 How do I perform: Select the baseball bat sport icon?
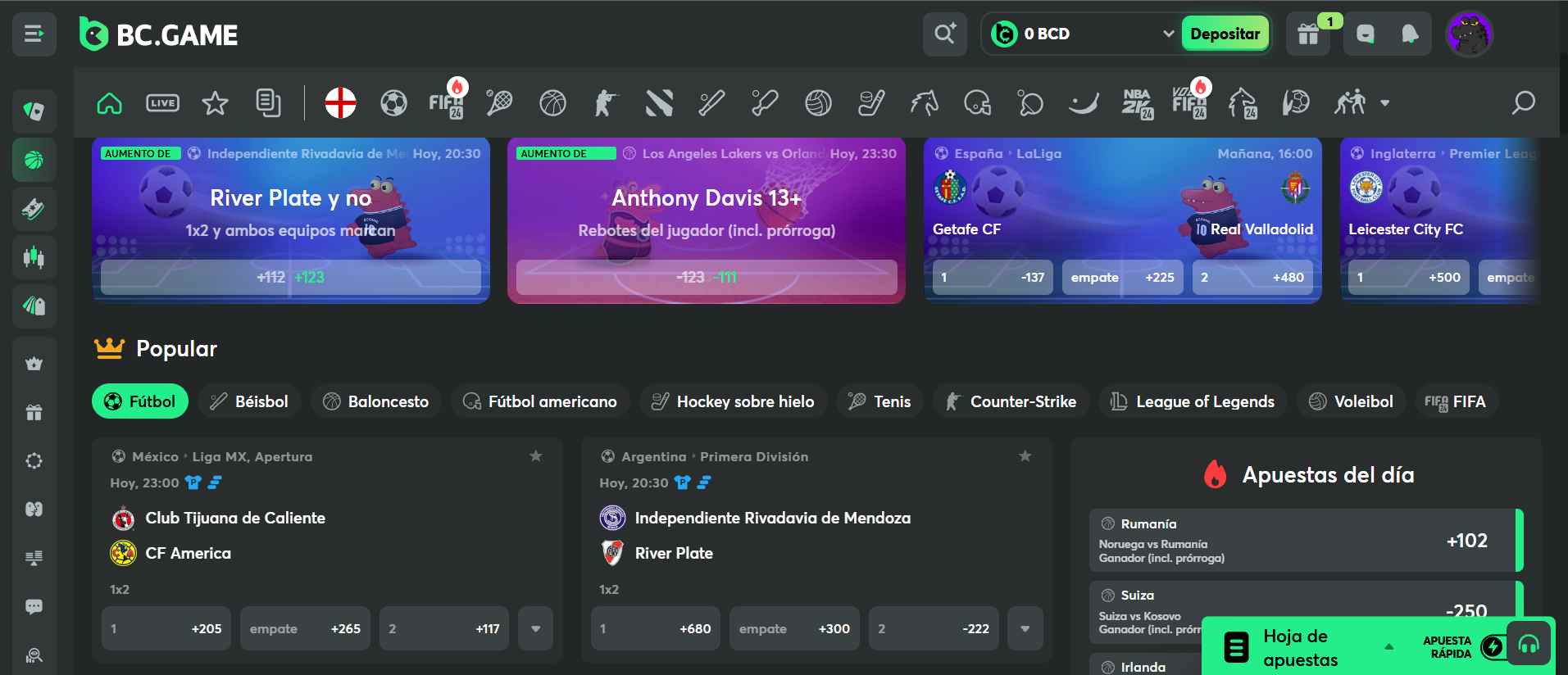711,103
